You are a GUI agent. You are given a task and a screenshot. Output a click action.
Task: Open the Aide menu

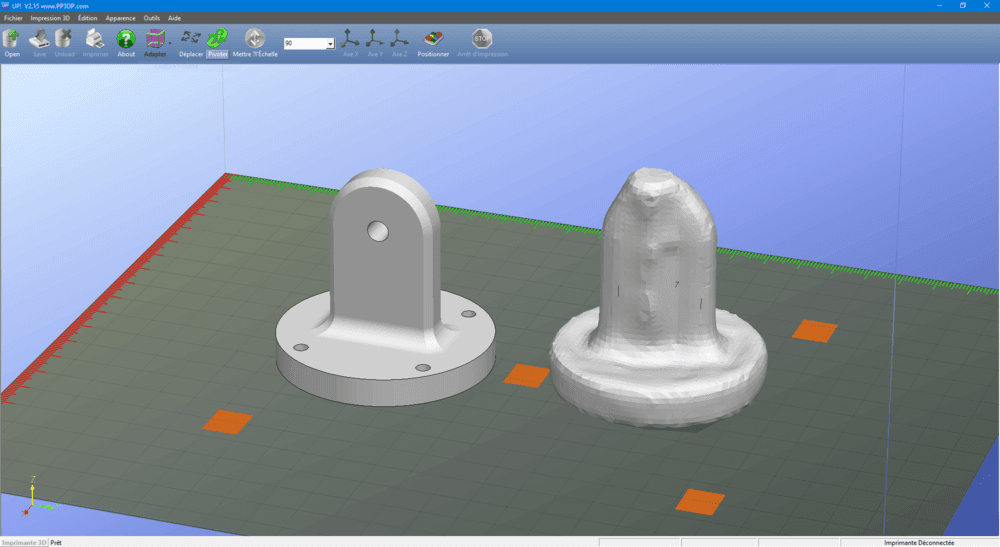click(x=174, y=18)
